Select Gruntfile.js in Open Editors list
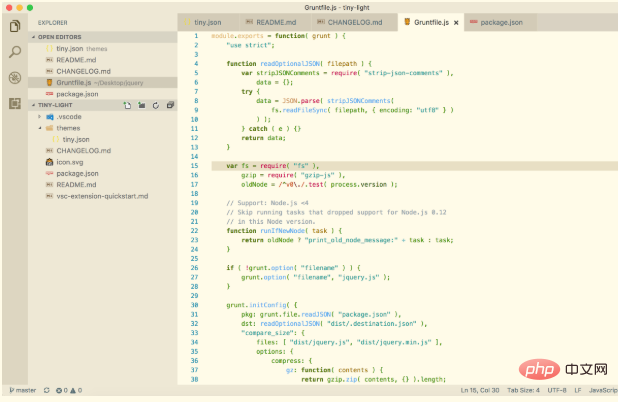 tap(102, 82)
